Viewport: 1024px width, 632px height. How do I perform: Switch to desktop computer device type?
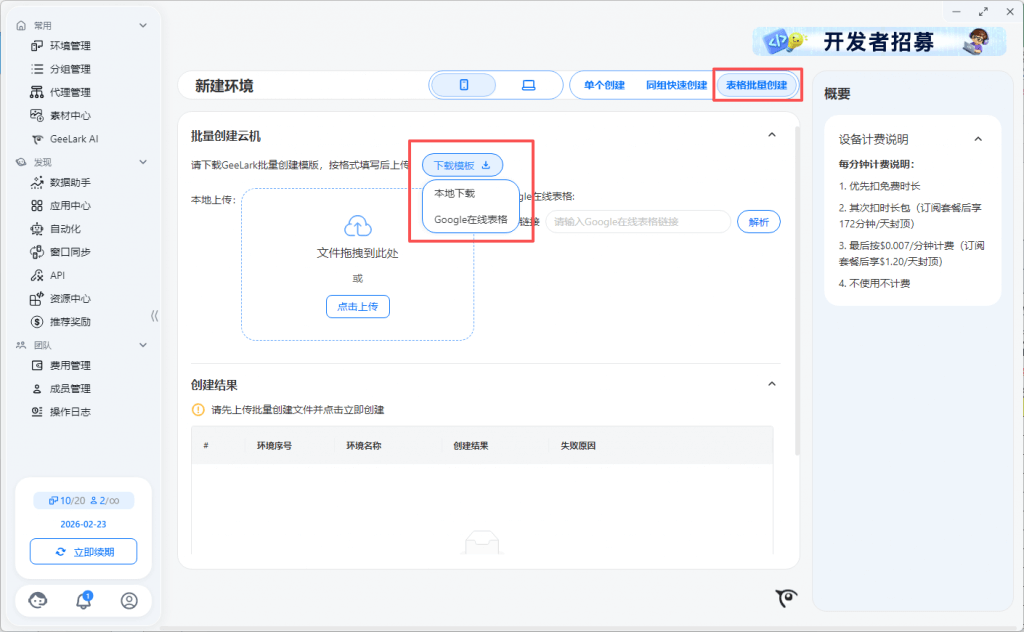(528, 86)
